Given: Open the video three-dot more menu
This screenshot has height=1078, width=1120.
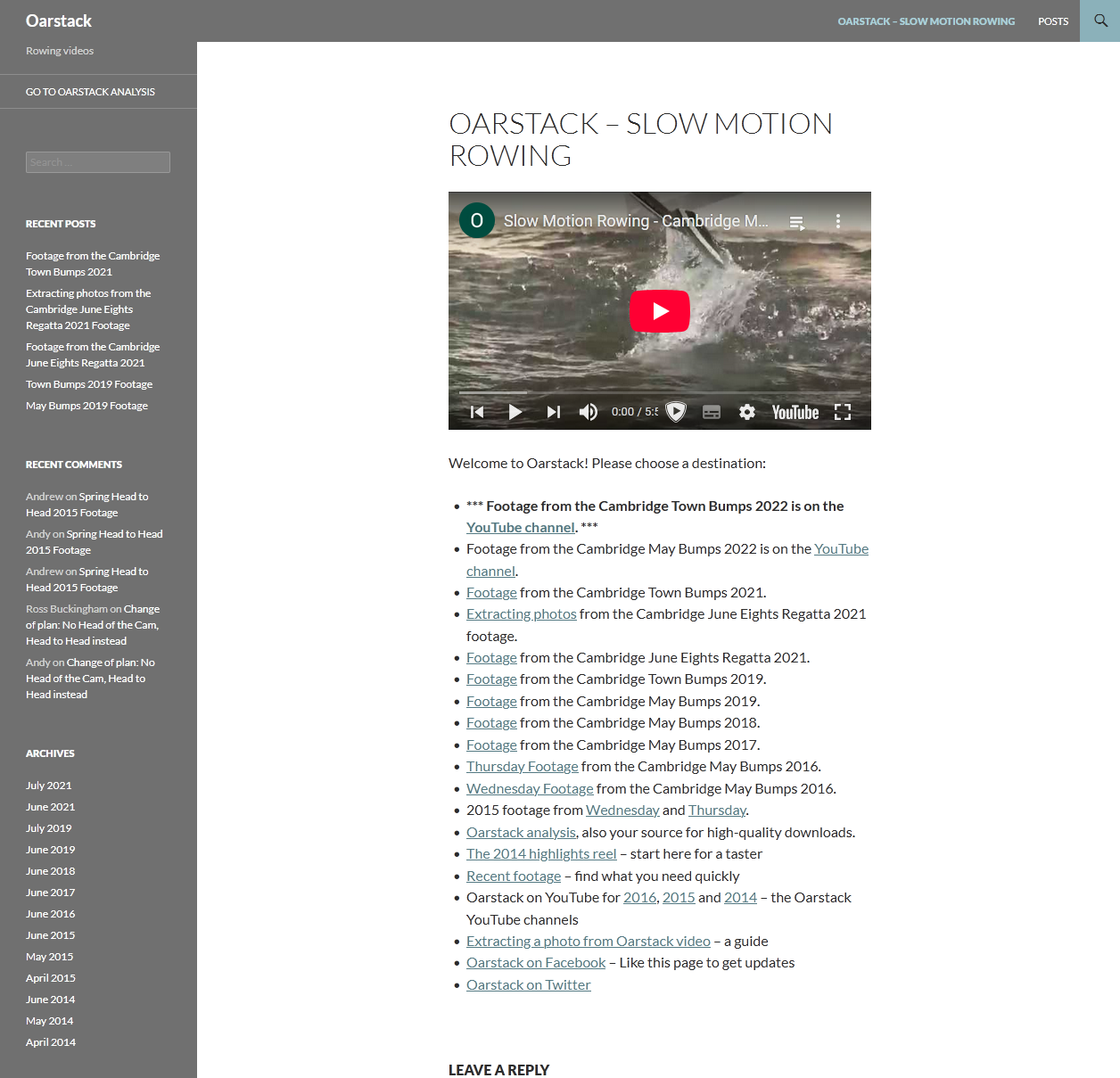Looking at the screenshot, I should click(x=838, y=221).
